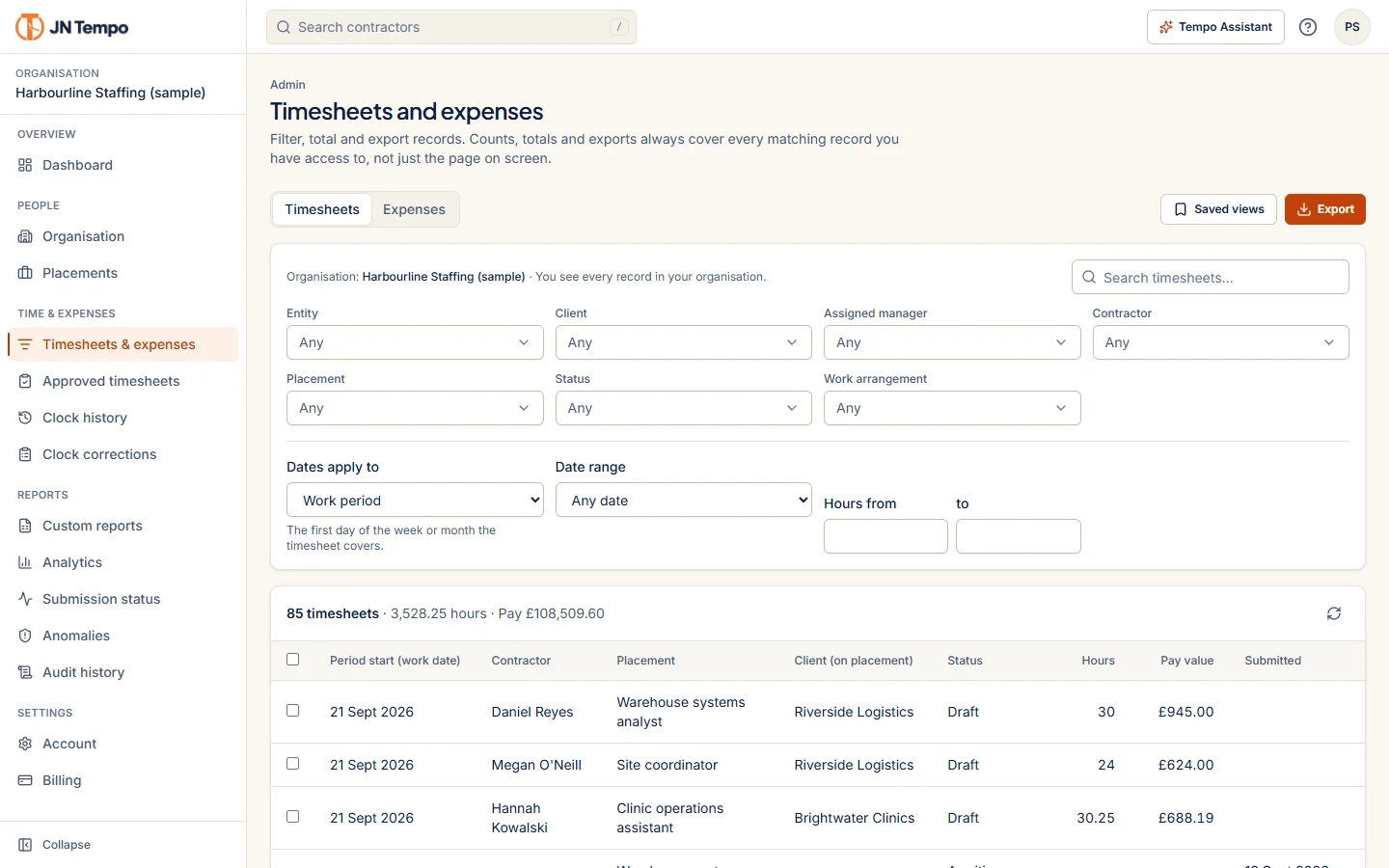
Task: Click the Hours from input box
Action: 885,536
